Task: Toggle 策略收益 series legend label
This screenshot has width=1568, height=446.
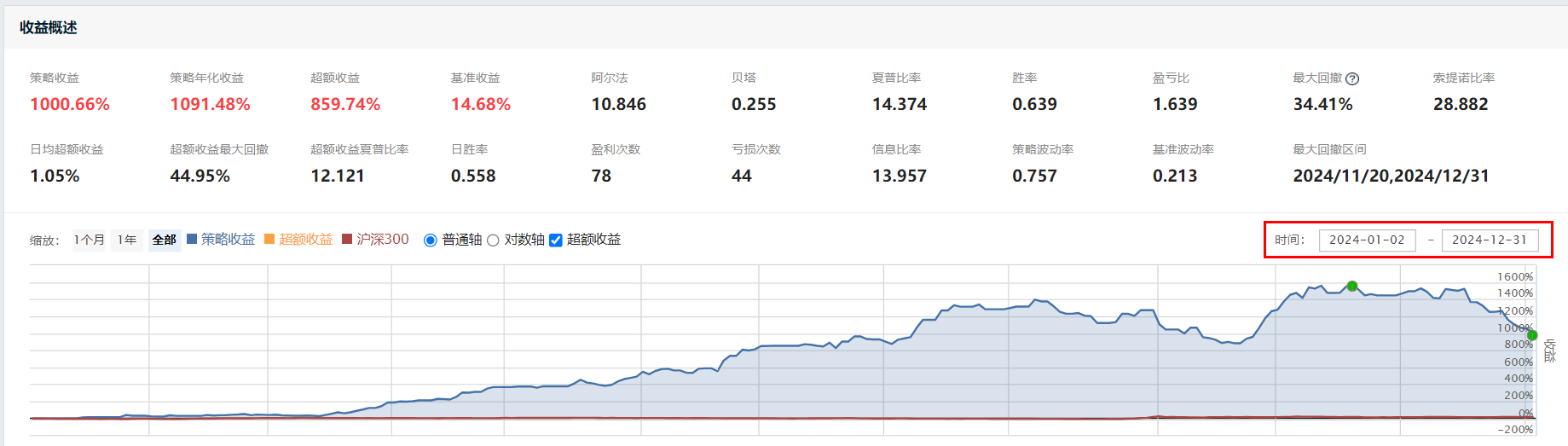Action: tap(228, 240)
